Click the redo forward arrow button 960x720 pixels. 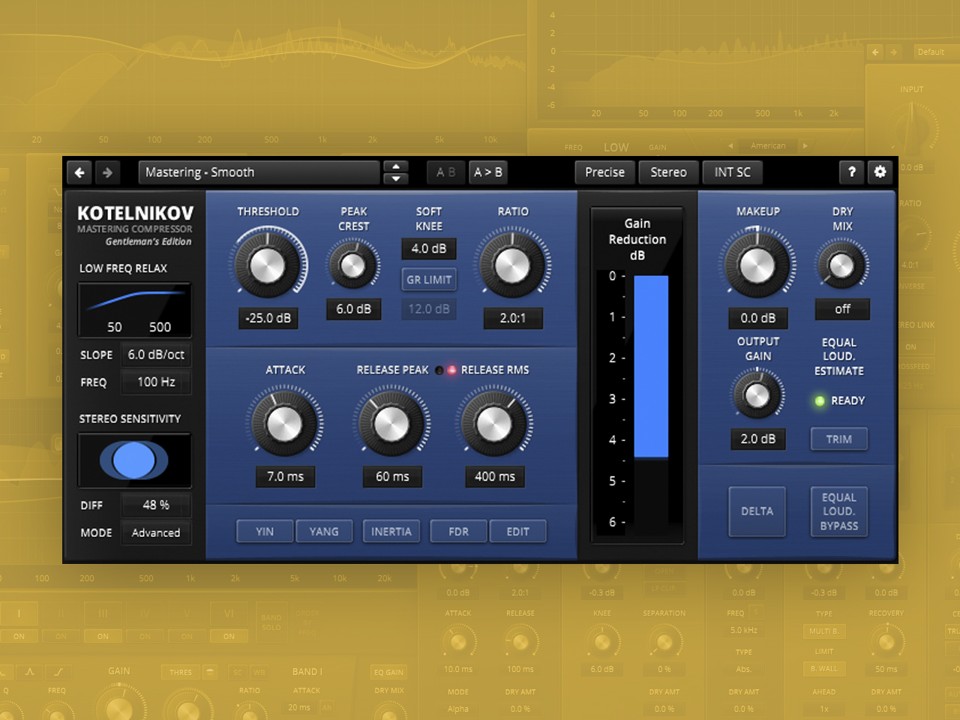pos(108,173)
